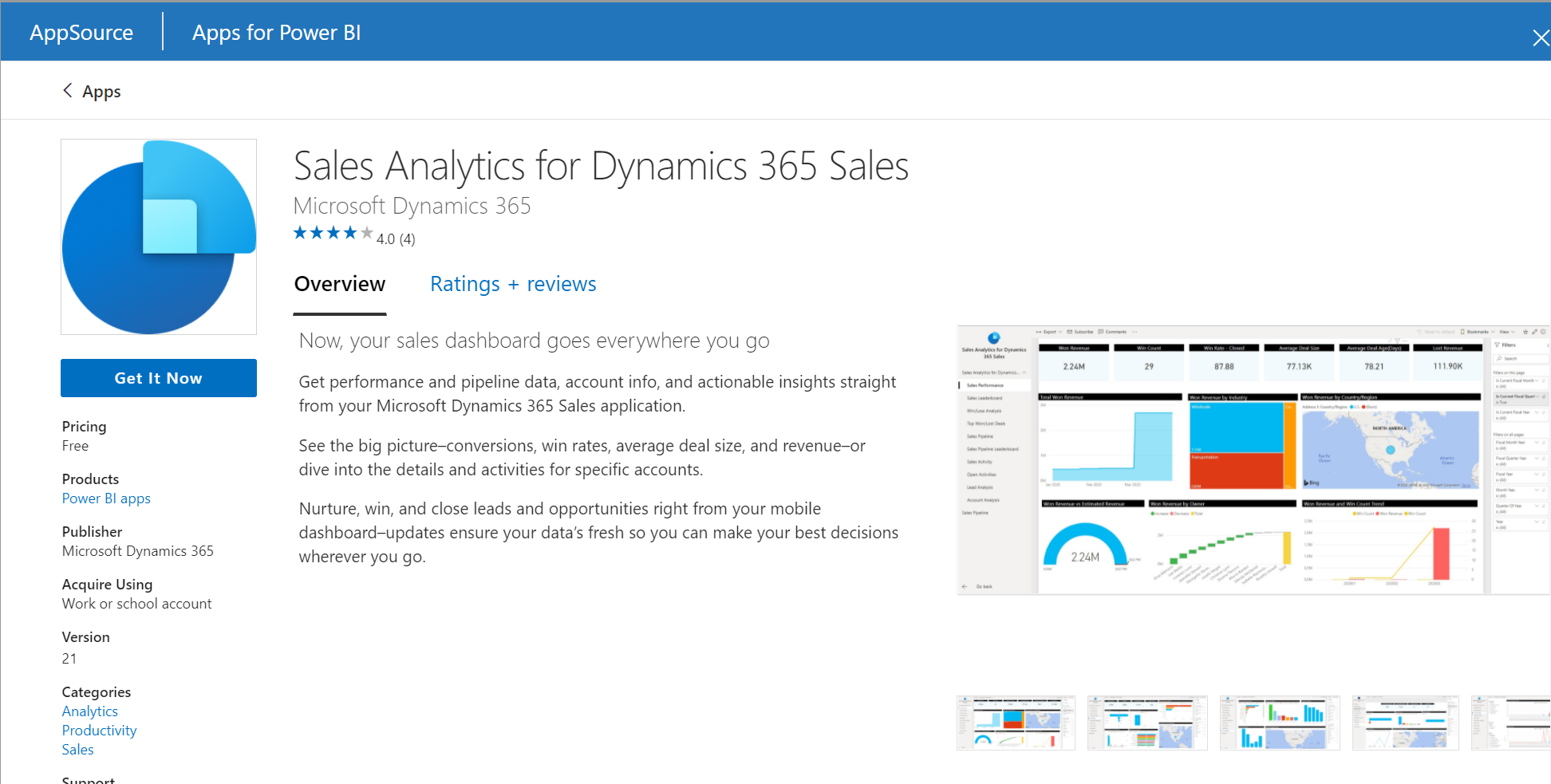Click the Apps back label
The image size is (1551, 784).
101,92
